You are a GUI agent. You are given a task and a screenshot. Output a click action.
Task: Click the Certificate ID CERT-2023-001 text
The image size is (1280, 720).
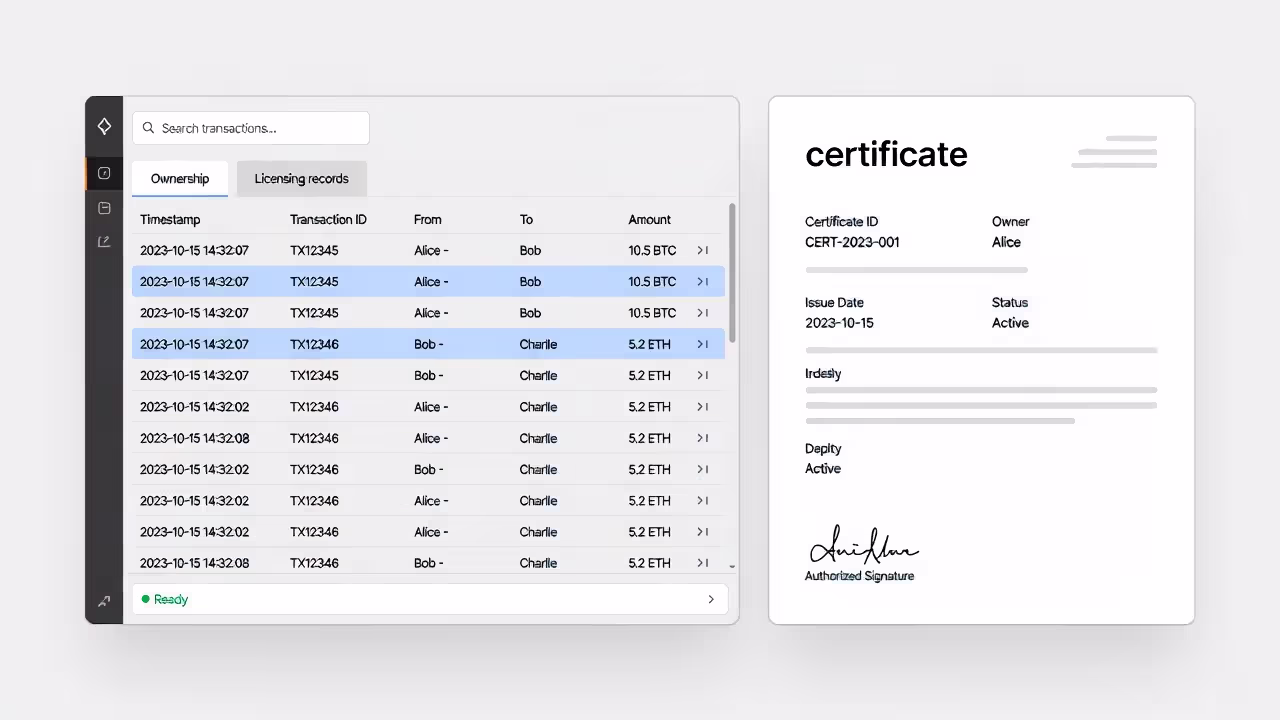852,242
